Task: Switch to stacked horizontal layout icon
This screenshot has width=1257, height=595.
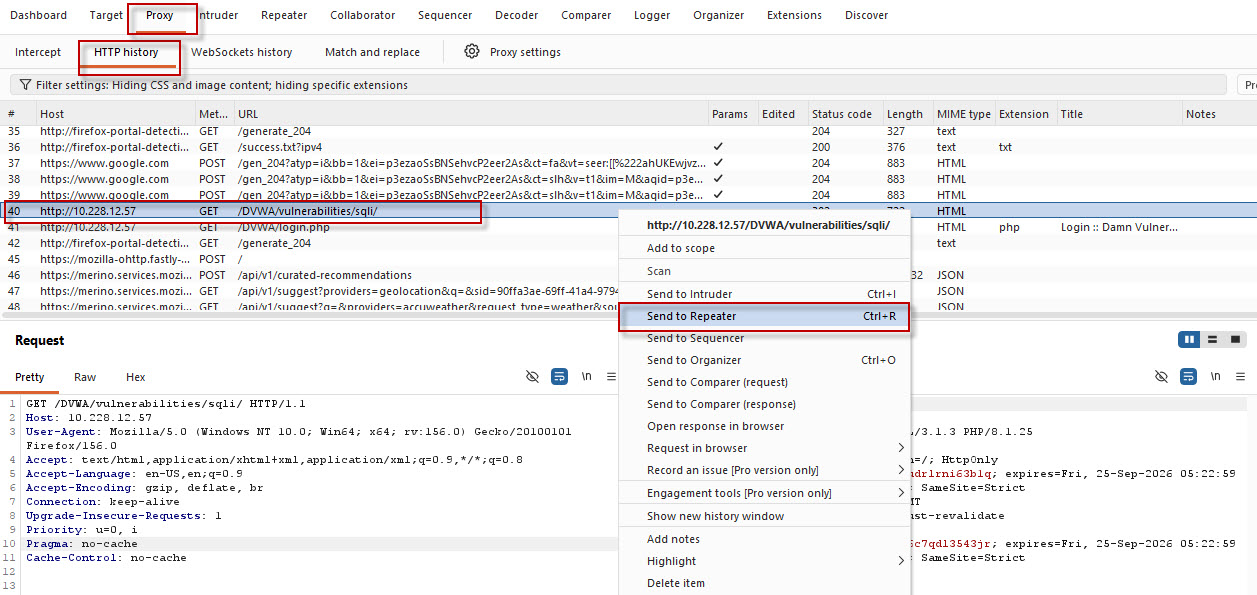Action: coord(1212,340)
